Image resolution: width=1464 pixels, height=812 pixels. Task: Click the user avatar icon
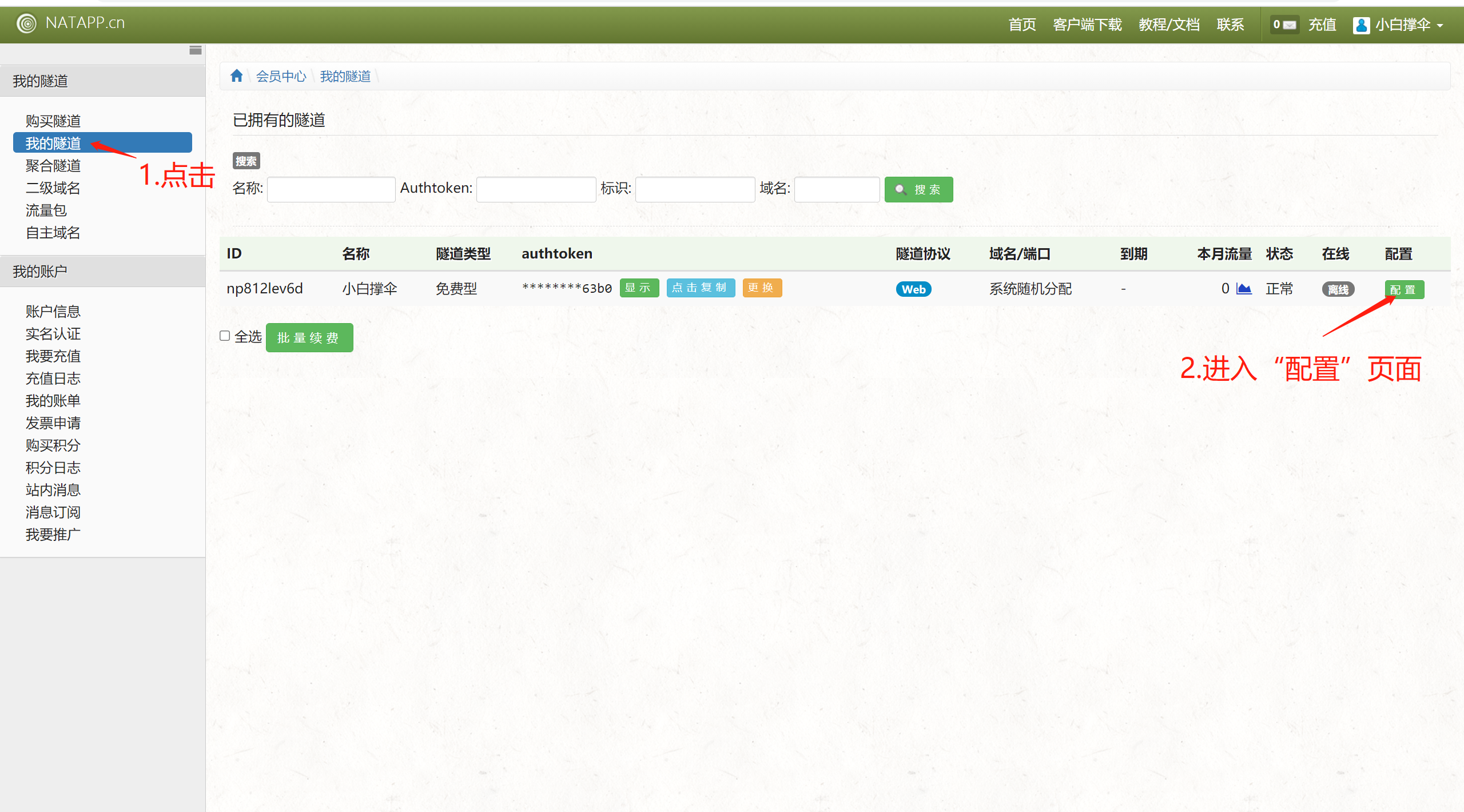click(1361, 26)
